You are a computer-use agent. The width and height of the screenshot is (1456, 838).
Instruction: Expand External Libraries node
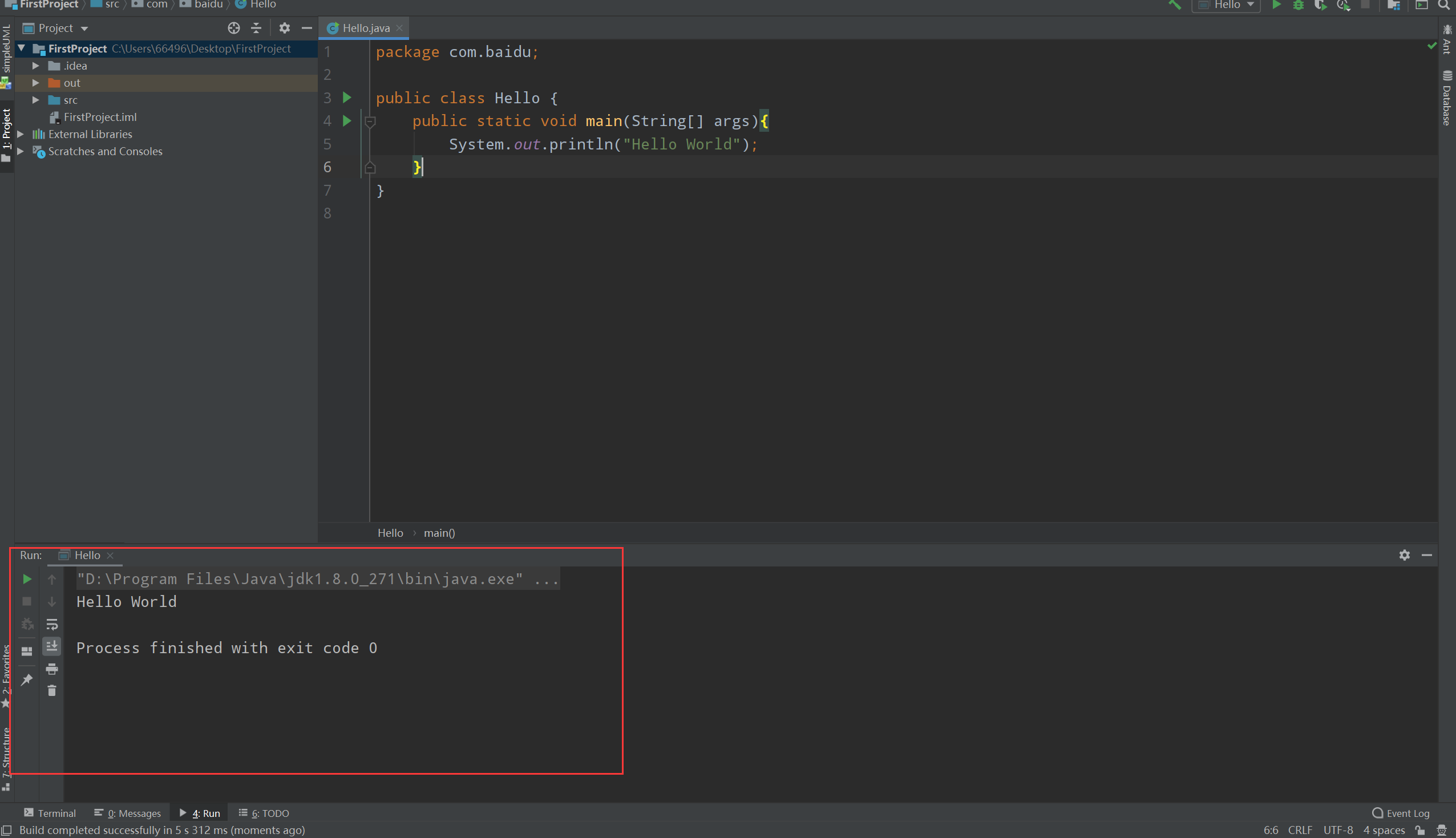(21, 134)
